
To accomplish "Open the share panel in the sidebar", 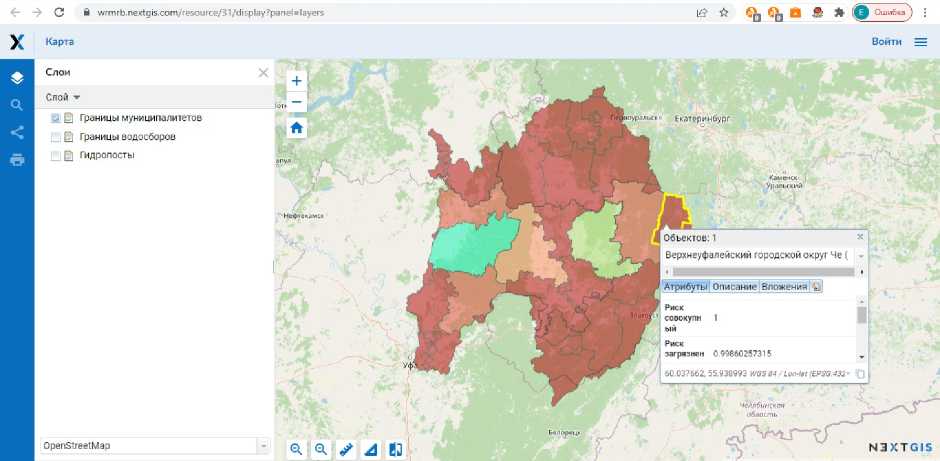I will pyautogui.click(x=17, y=132).
